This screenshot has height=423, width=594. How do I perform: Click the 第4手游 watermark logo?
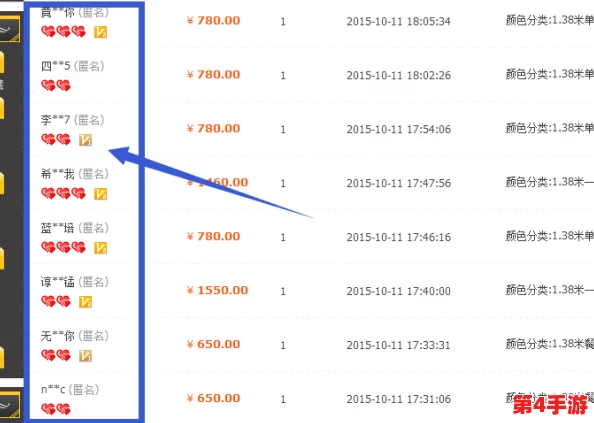[x=550, y=405]
